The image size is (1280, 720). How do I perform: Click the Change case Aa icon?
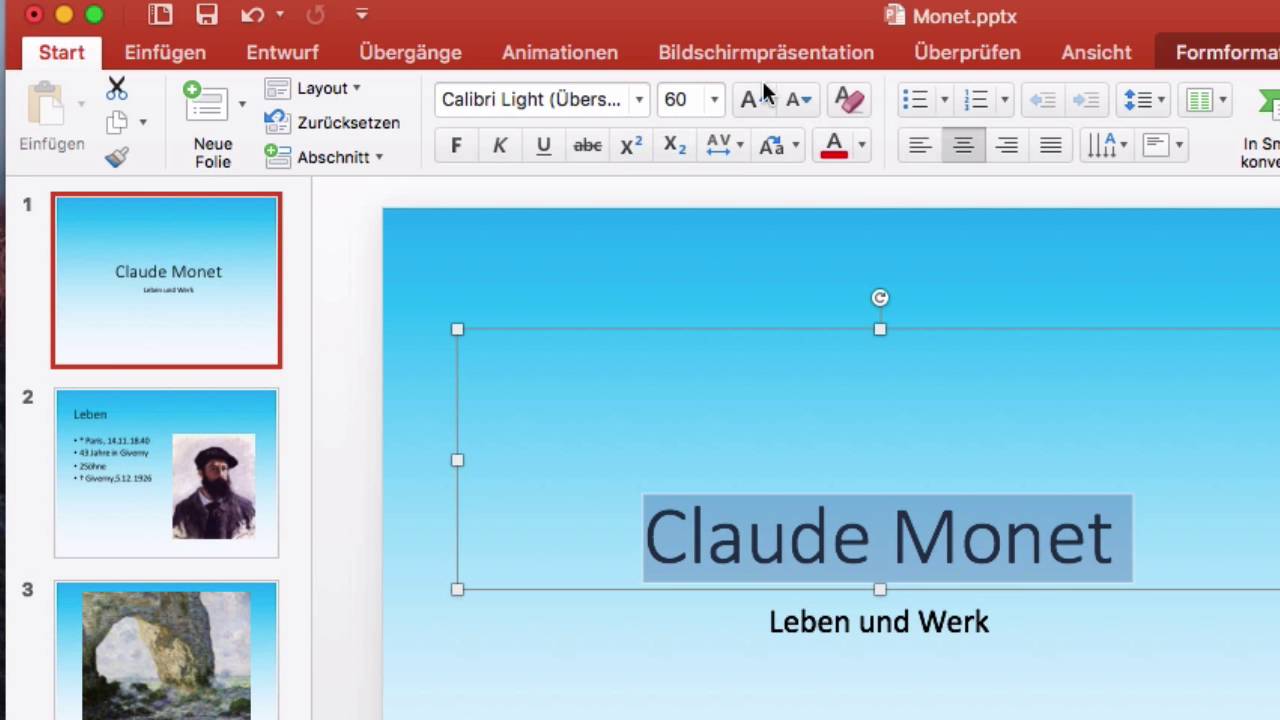pos(771,146)
